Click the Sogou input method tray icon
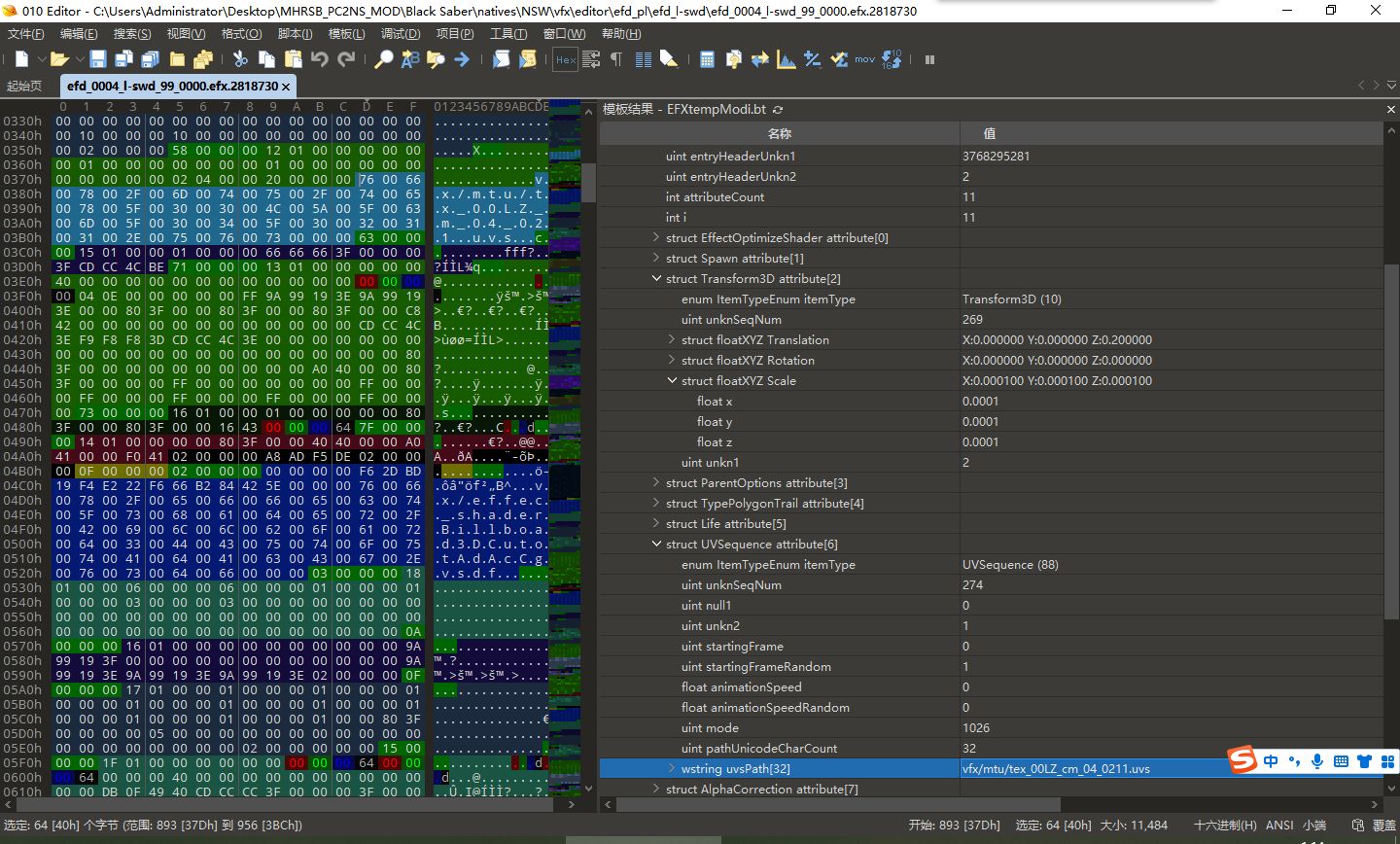This screenshot has width=1400, height=844. pos(1244,760)
